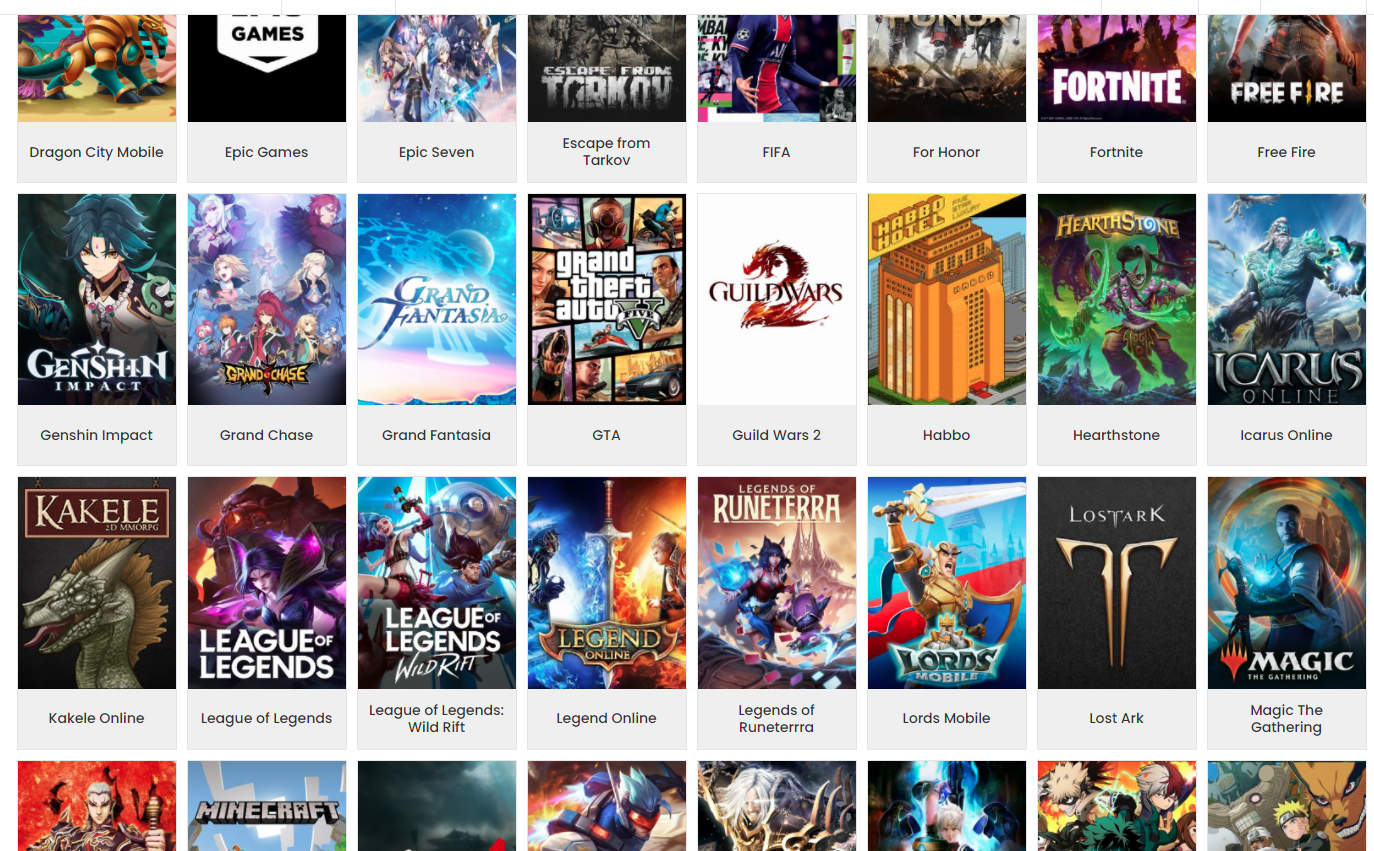Click the Magic The Gathering title link

(x=1287, y=718)
